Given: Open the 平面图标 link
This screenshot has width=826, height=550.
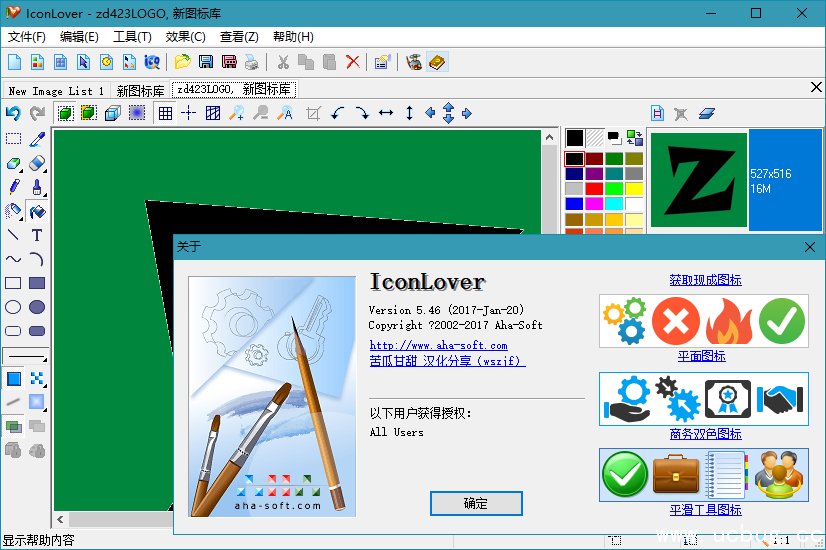Looking at the screenshot, I should pos(701,356).
